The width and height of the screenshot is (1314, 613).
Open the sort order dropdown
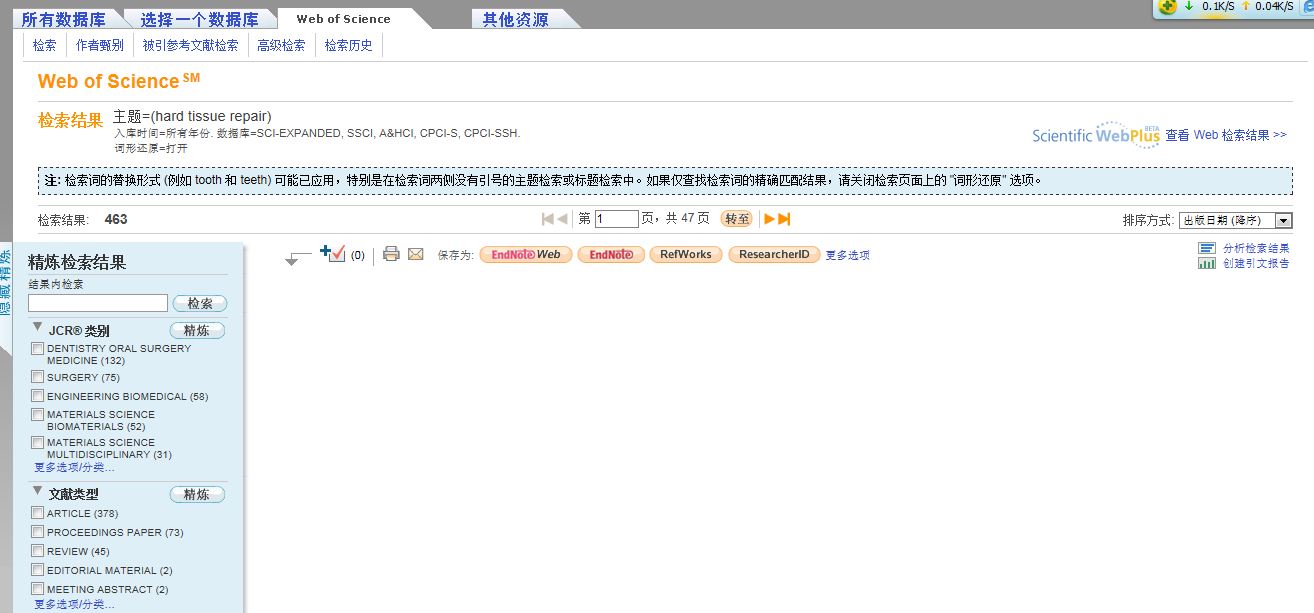(1236, 220)
